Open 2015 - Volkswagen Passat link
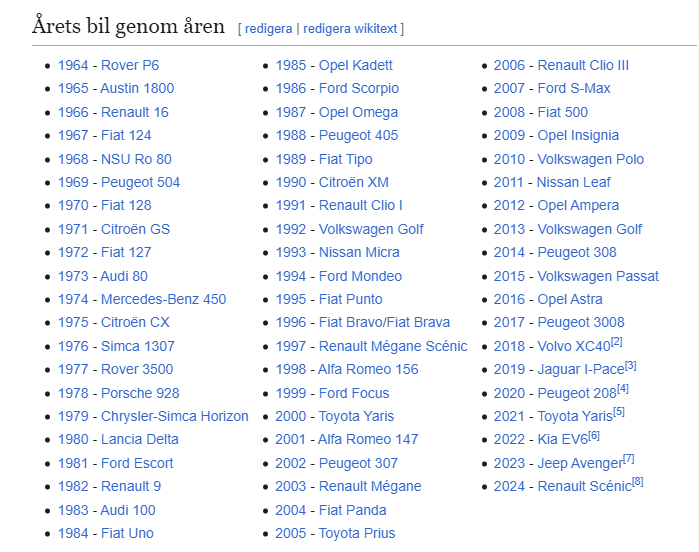The image size is (699, 552). [x=576, y=276]
